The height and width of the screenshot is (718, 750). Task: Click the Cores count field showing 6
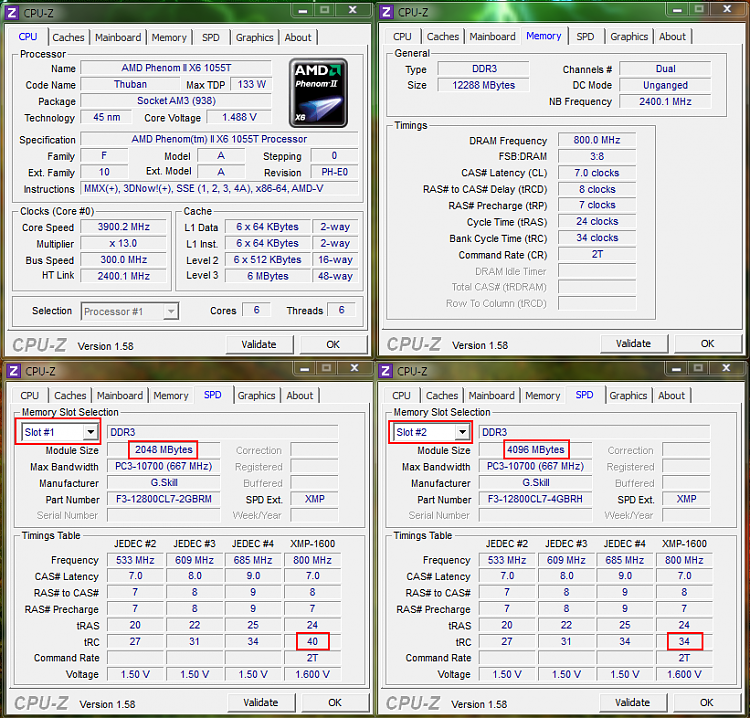click(x=256, y=310)
